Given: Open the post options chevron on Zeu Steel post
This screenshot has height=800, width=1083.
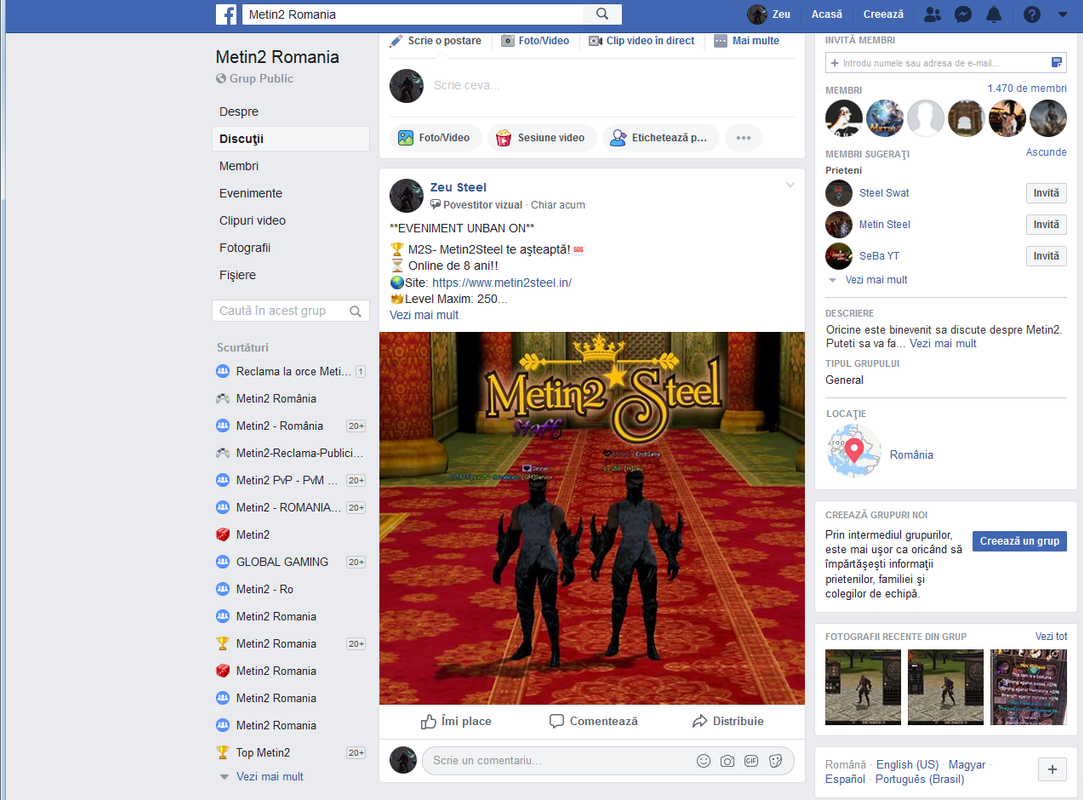Looking at the screenshot, I should 790,185.
